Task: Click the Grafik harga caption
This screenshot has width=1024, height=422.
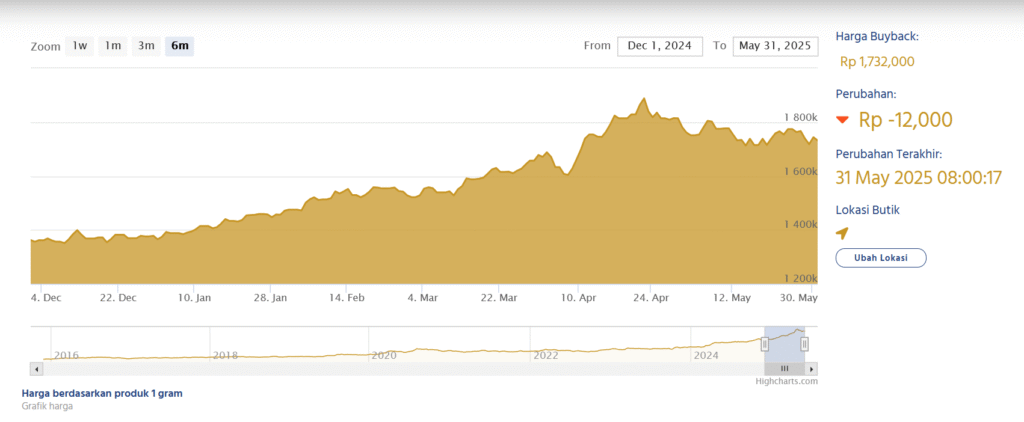Action: coord(47,406)
